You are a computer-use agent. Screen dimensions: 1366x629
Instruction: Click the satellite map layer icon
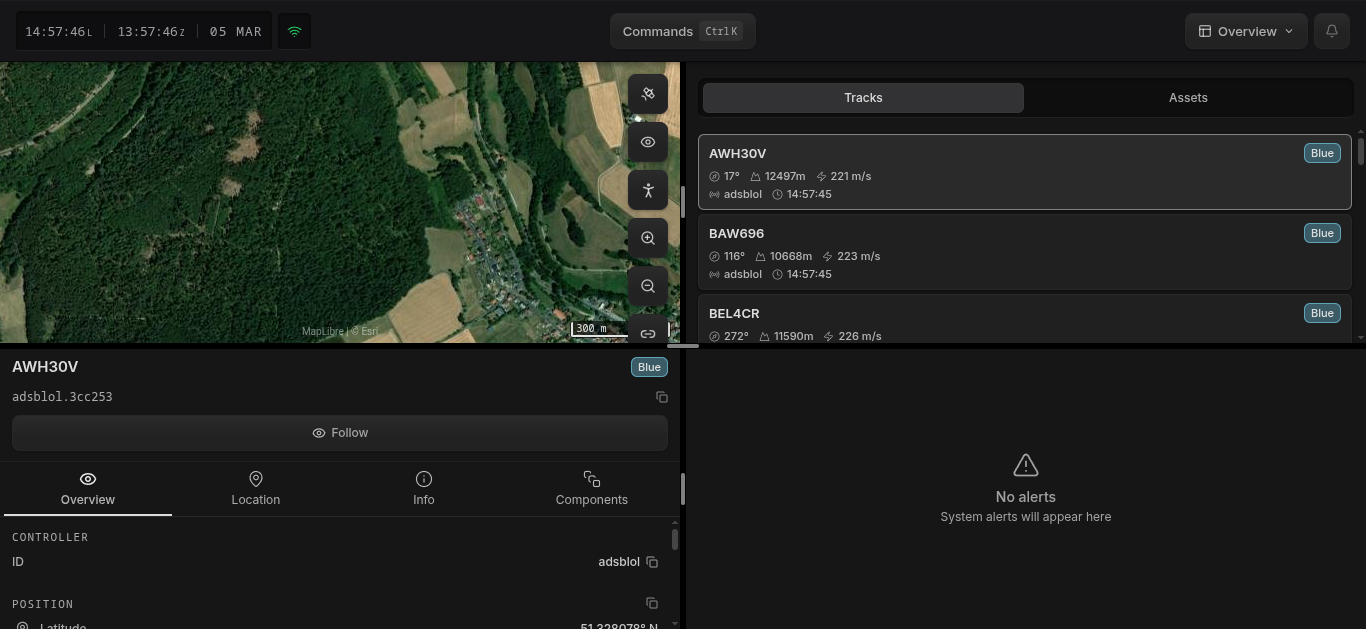point(648,94)
